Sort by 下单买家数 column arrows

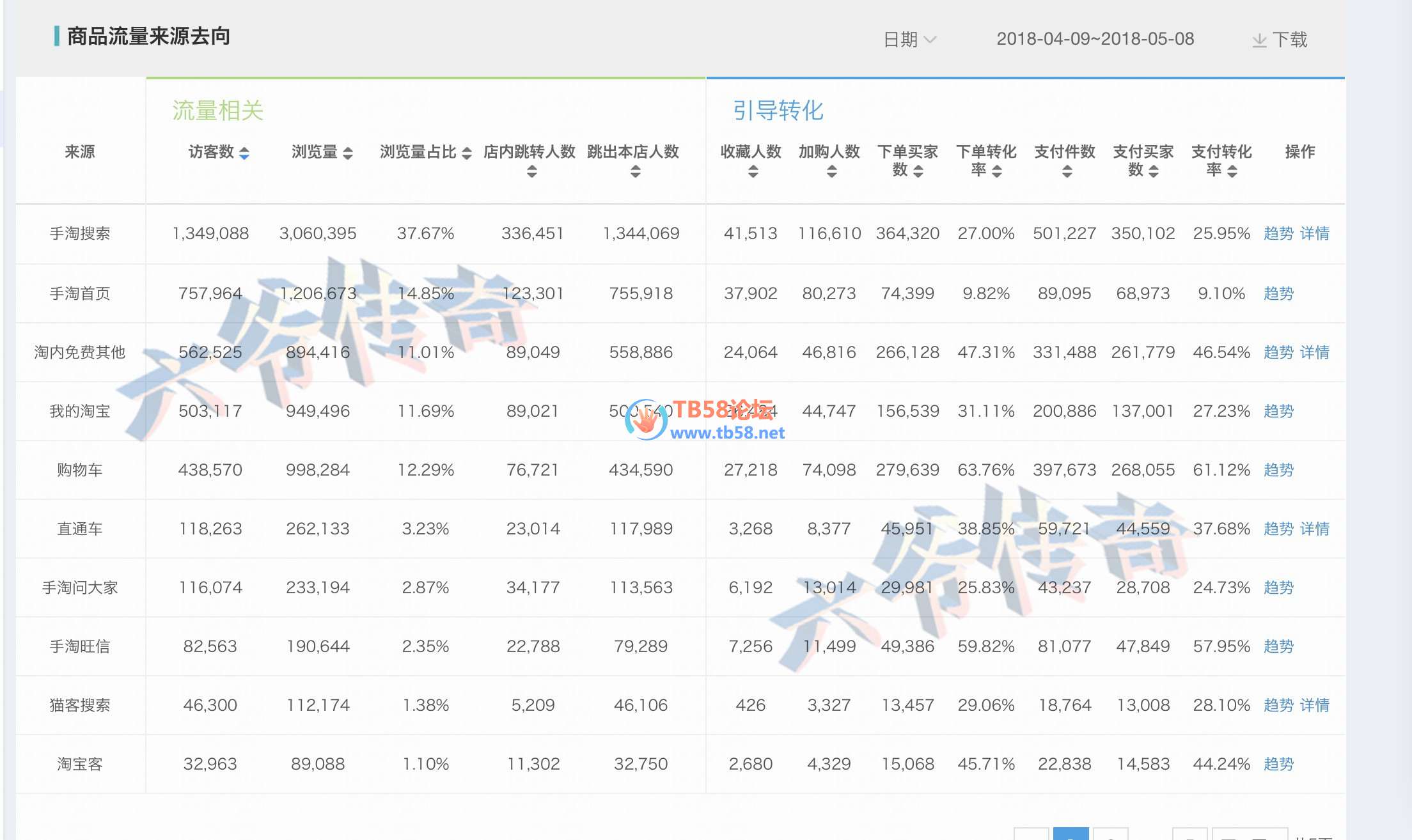(x=918, y=171)
